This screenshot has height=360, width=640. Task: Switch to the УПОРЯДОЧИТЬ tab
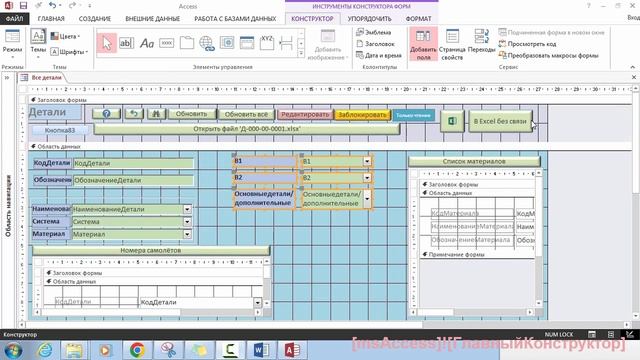coord(369,19)
